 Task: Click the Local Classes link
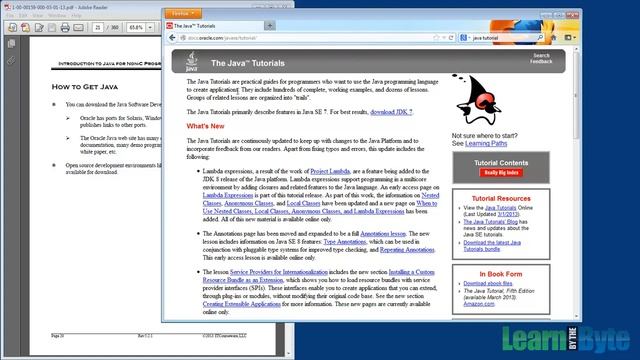(x=303, y=203)
